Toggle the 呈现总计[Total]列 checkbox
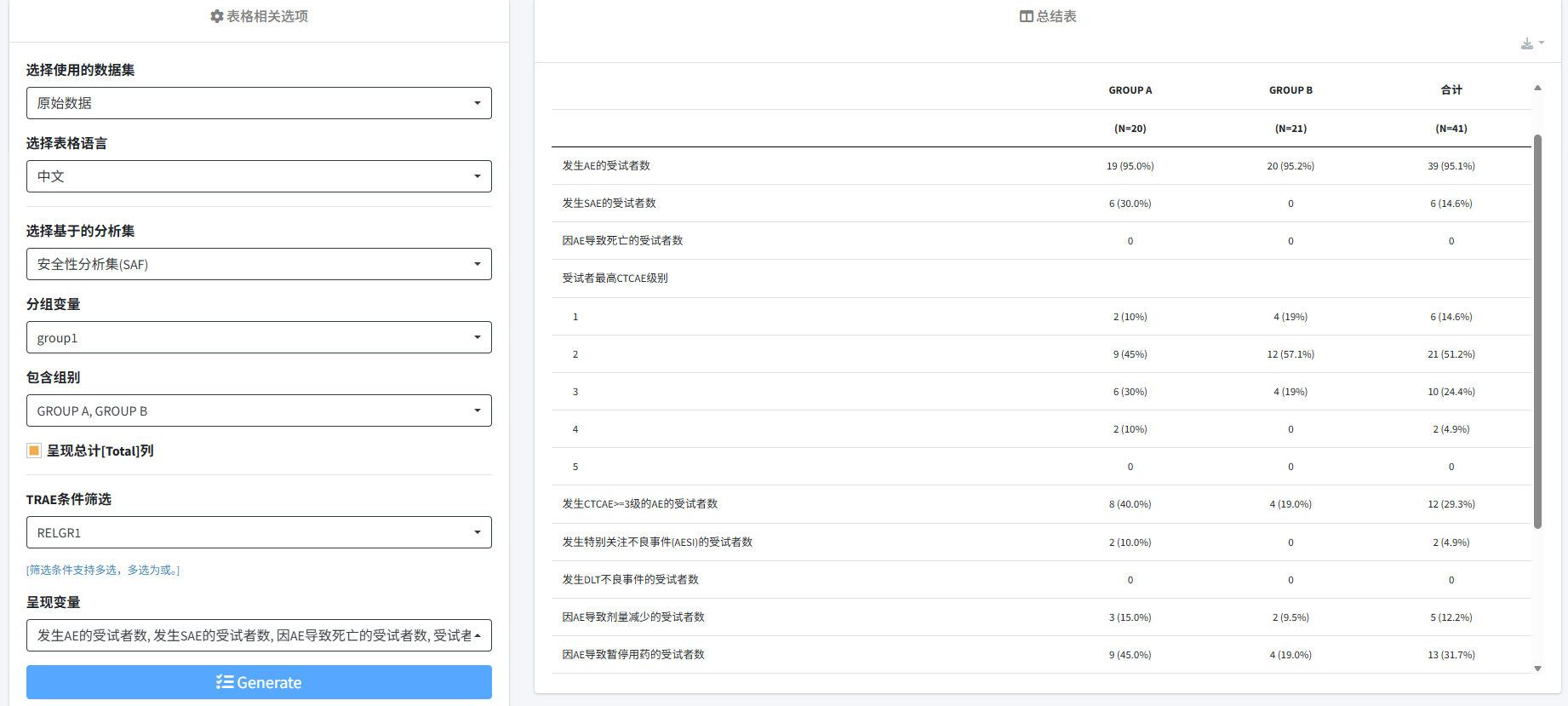The height and width of the screenshot is (706, 1568). [34, 451]
